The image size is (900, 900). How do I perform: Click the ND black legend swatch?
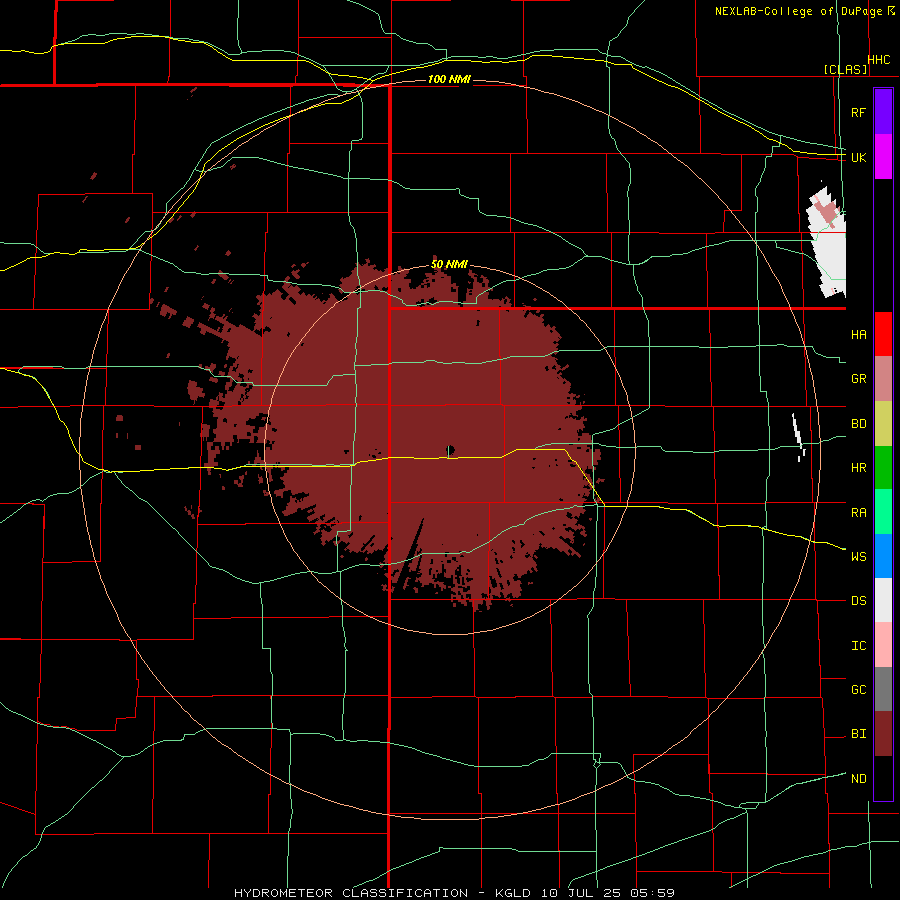point(883,778)
